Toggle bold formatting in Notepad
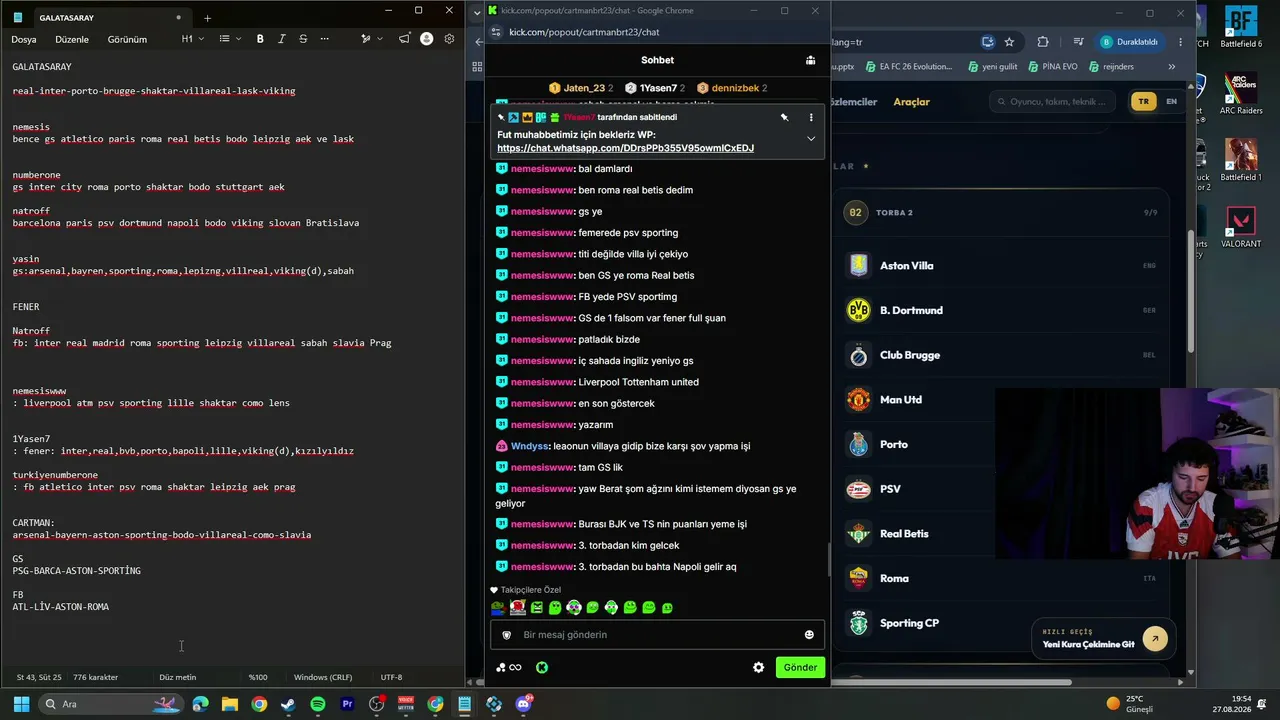Viewport: 1280px width, 720px height. (260, 39)
